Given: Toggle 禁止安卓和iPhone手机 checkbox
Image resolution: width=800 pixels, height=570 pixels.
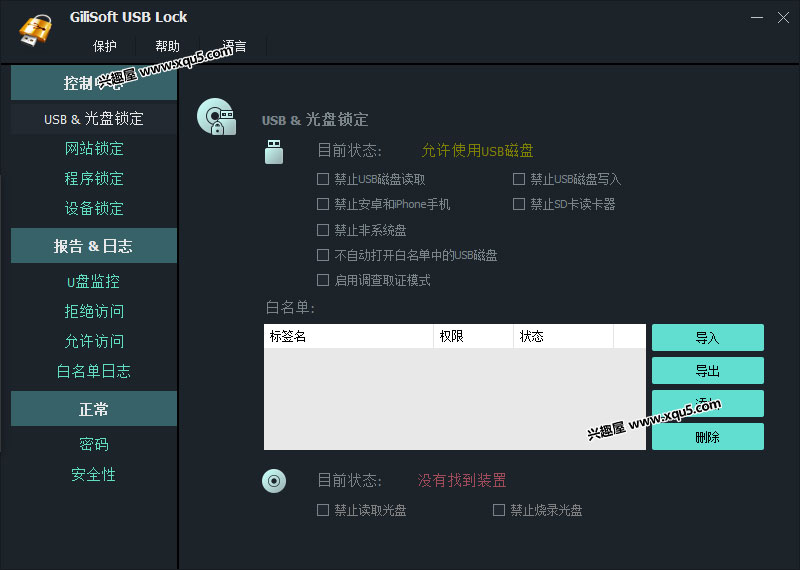Looking at the screenshot, I should 322,204.
